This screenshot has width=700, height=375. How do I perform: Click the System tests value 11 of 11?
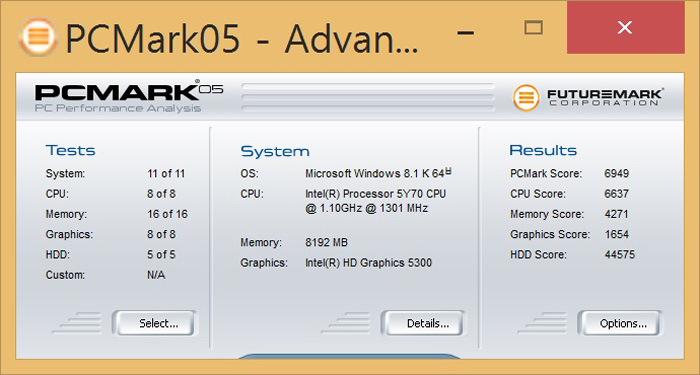[x=166, y=174]
